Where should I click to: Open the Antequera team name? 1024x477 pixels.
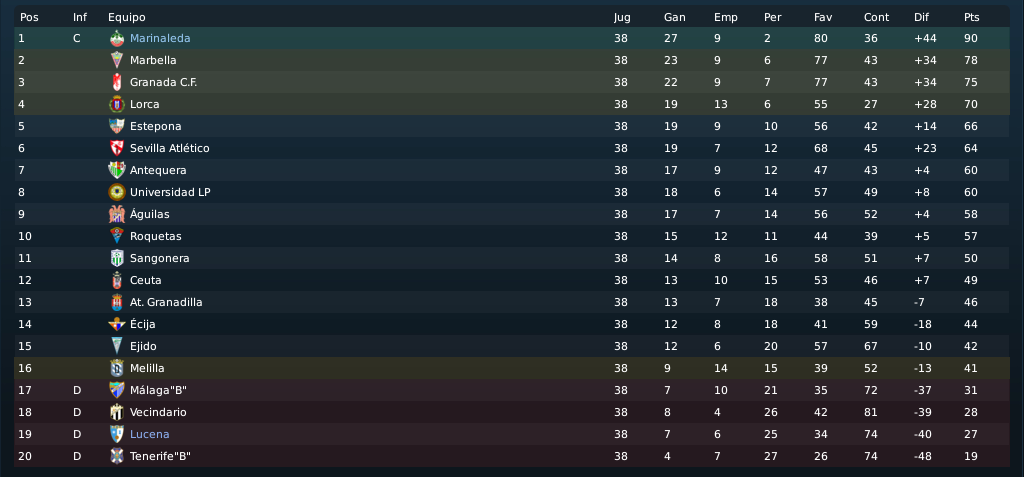158,171
